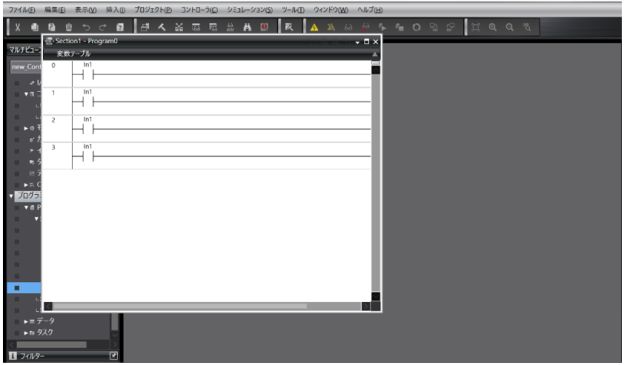Click the Section1 editor window icon
The height and width of the screenshot is (365, 624).
coord(49,41)
